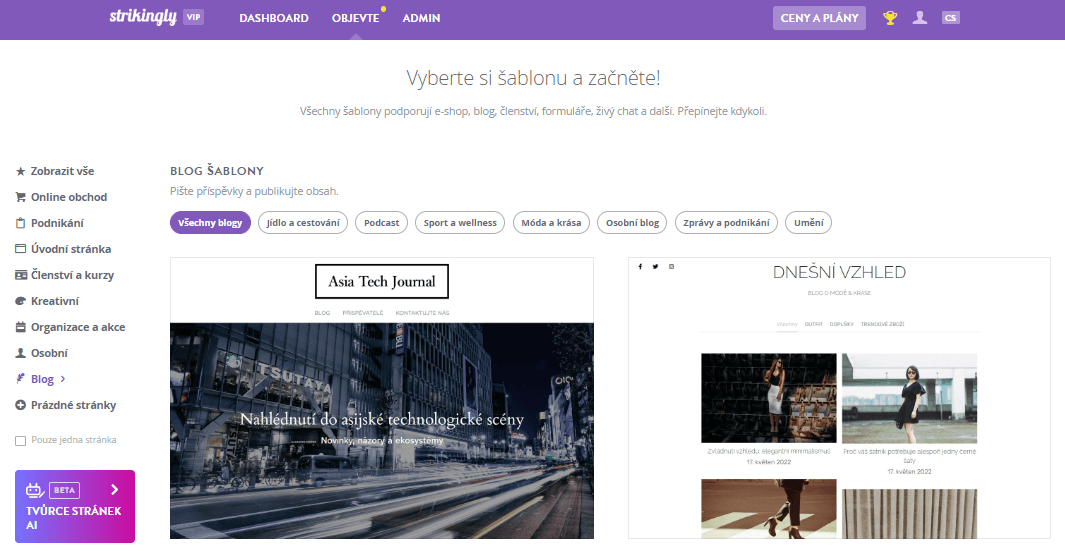Click the cart icon beside Online obchod
Screen dimensions: 1065x555
click(20, 197)
